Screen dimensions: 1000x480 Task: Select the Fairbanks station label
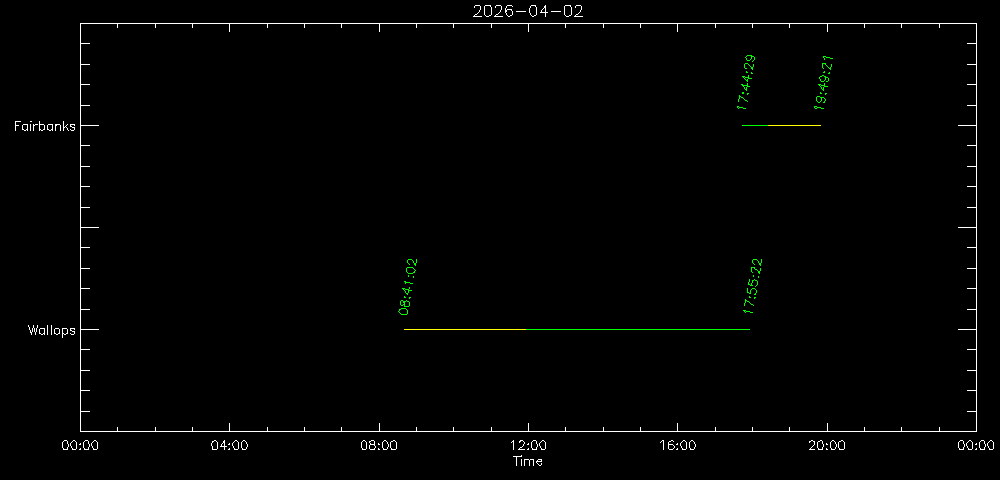(44, 126)
